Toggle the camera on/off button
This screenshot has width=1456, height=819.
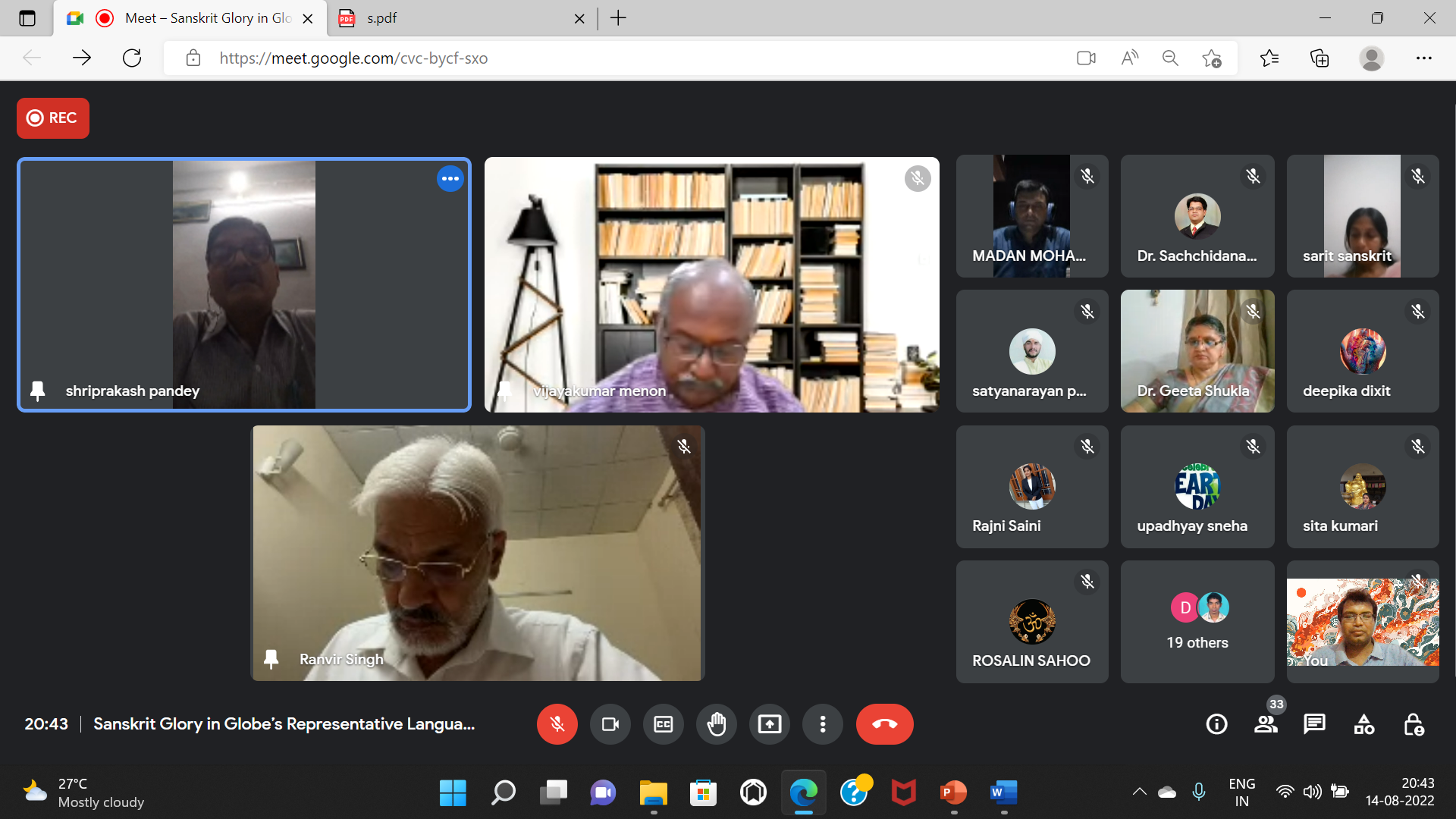click(x=610, y=724)
